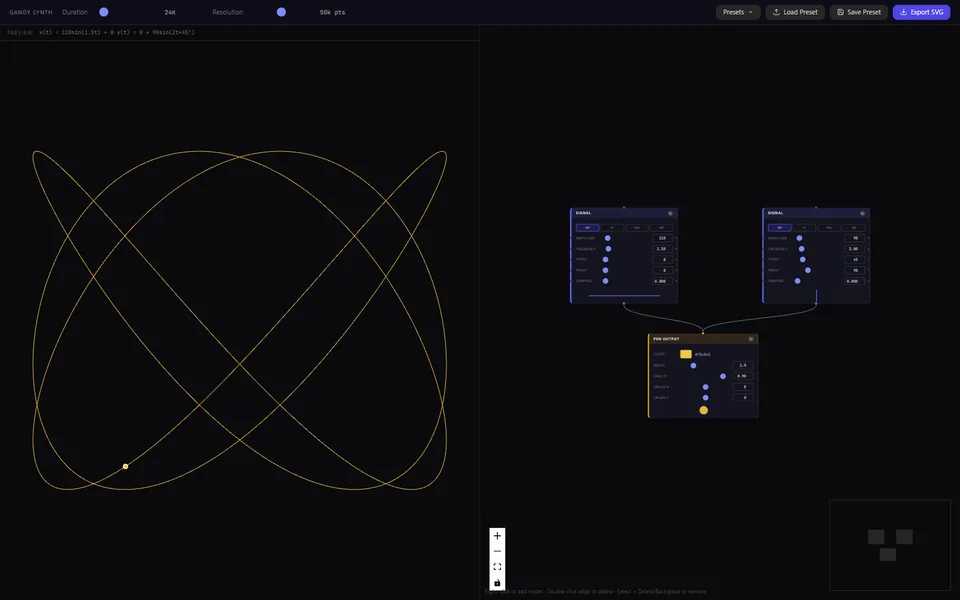This screenshot has height=600, width=960.
Task: Click amplitude slider handle in amplitude-110 Signal node
Action: pyautogui.click(x=608, y=238)
